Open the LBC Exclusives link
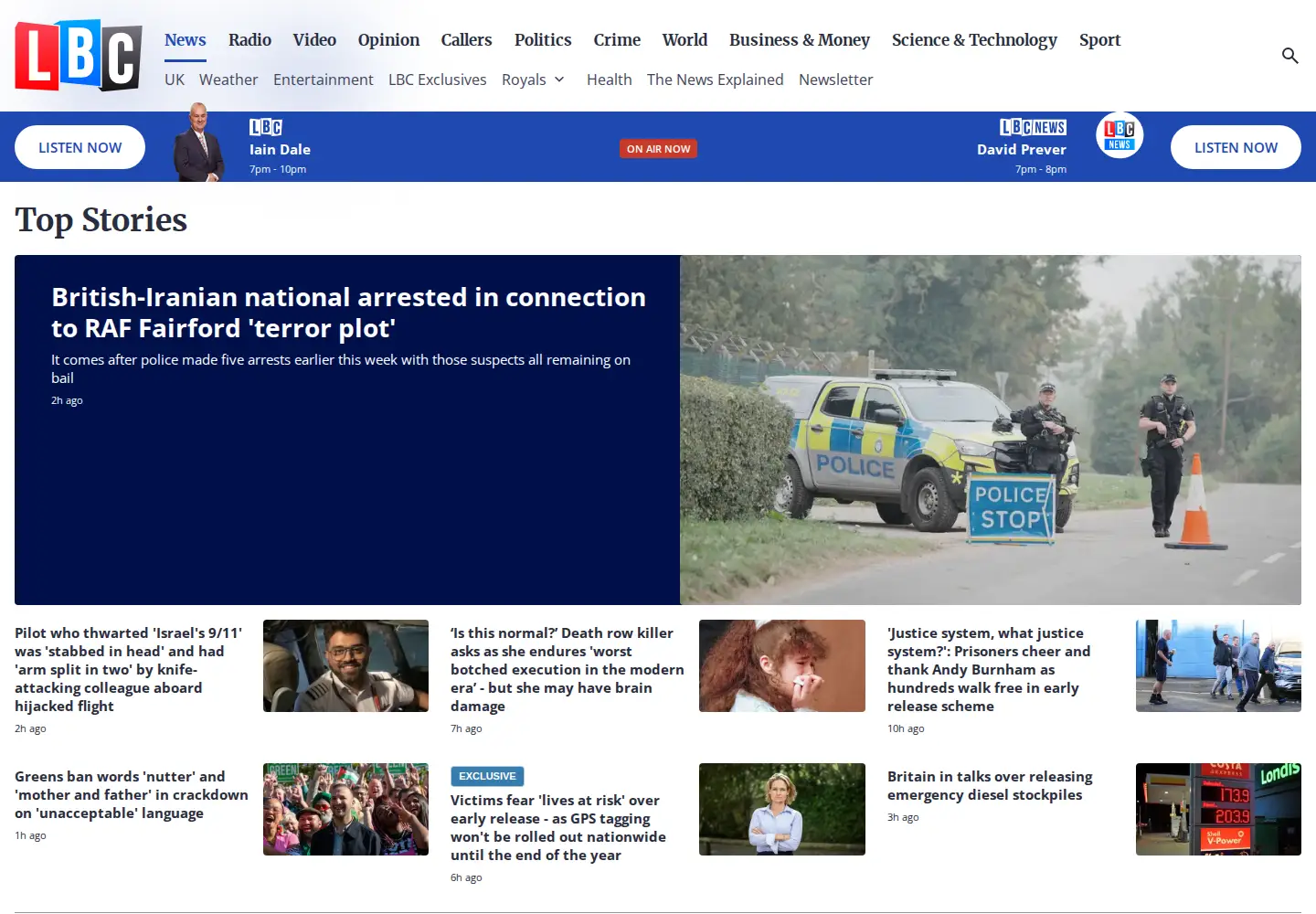Screen dimensions: 1316x914 437,80
